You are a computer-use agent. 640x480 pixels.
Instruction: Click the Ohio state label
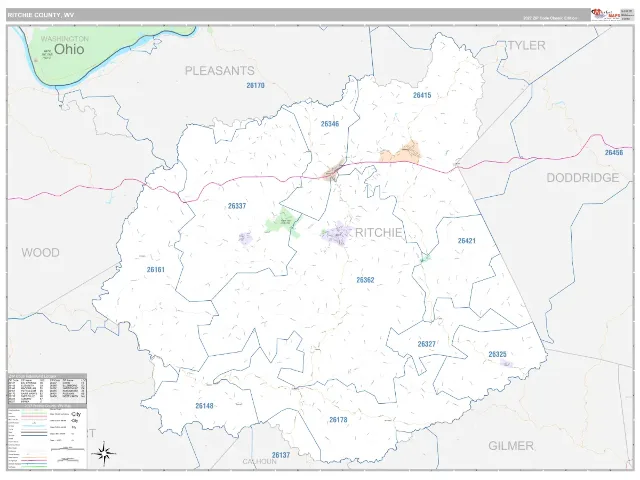click(x=69, y=49)
